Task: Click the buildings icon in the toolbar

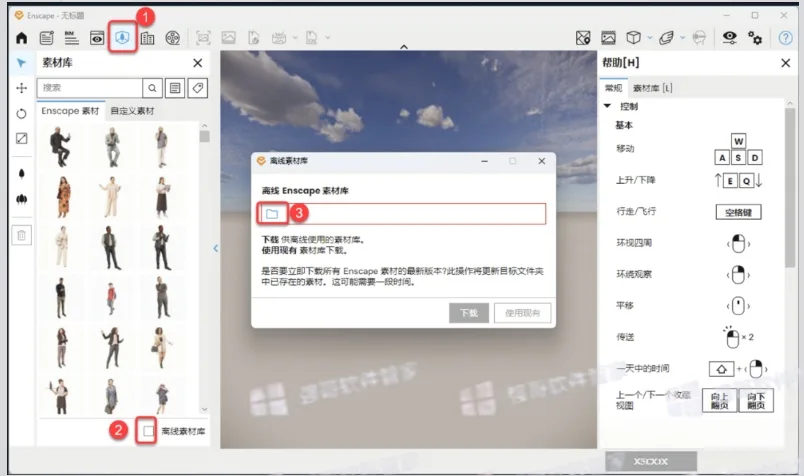Action: pyautogui.click(x=148, y=38)
